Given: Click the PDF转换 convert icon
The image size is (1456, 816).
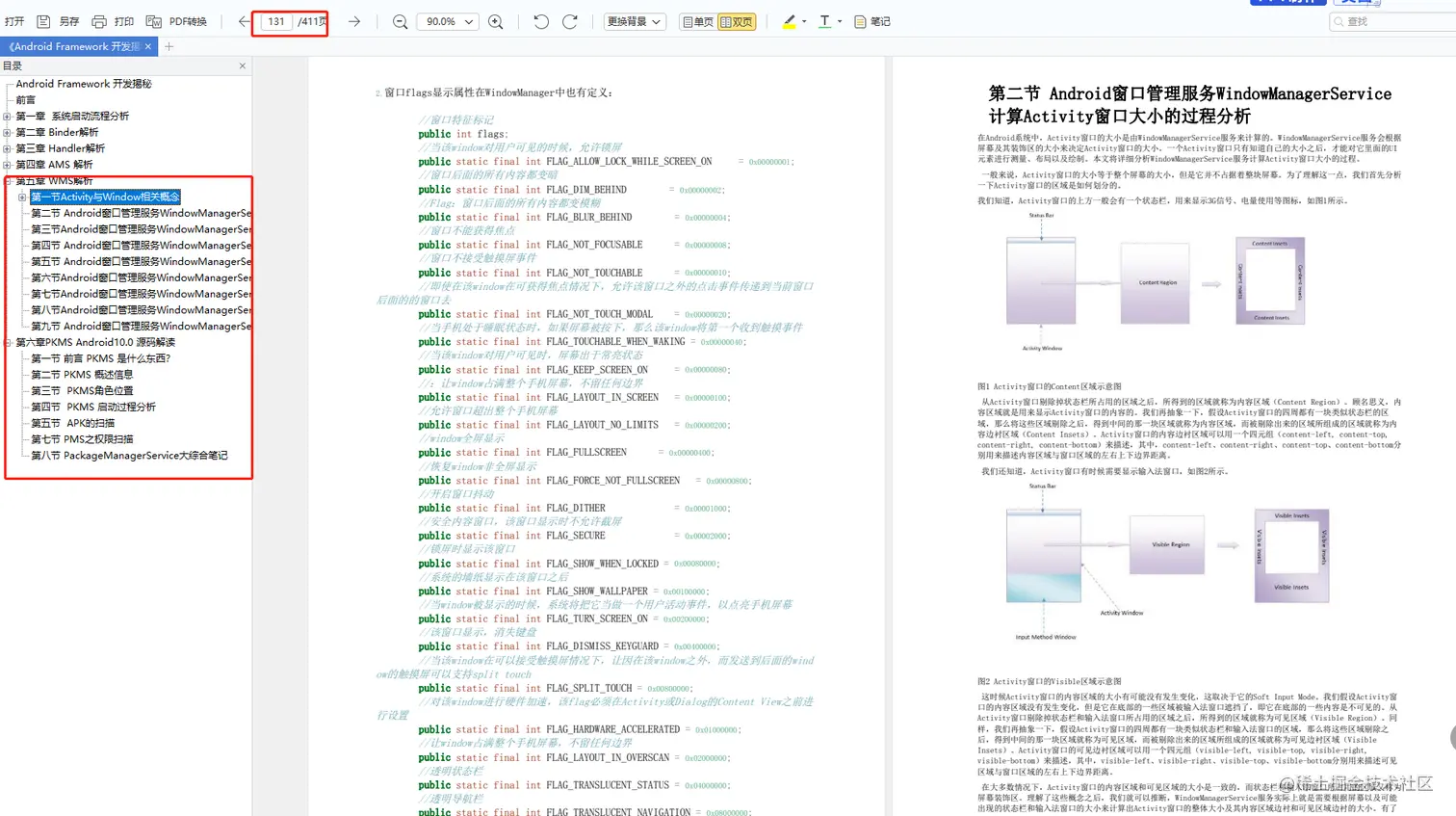Looking at the screenshot, I should point(154,21).
